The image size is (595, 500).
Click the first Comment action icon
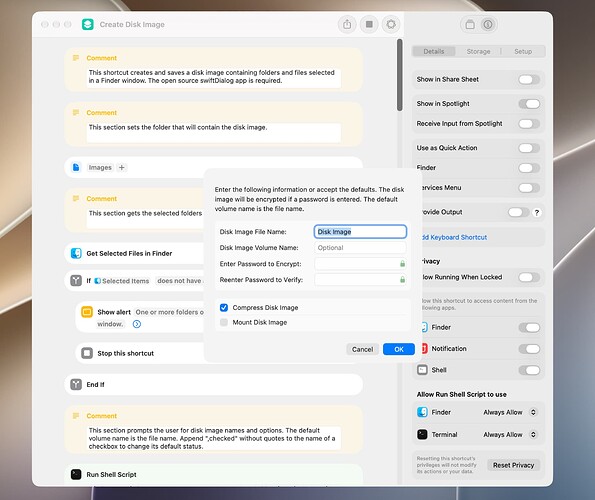tap(76, 58)
